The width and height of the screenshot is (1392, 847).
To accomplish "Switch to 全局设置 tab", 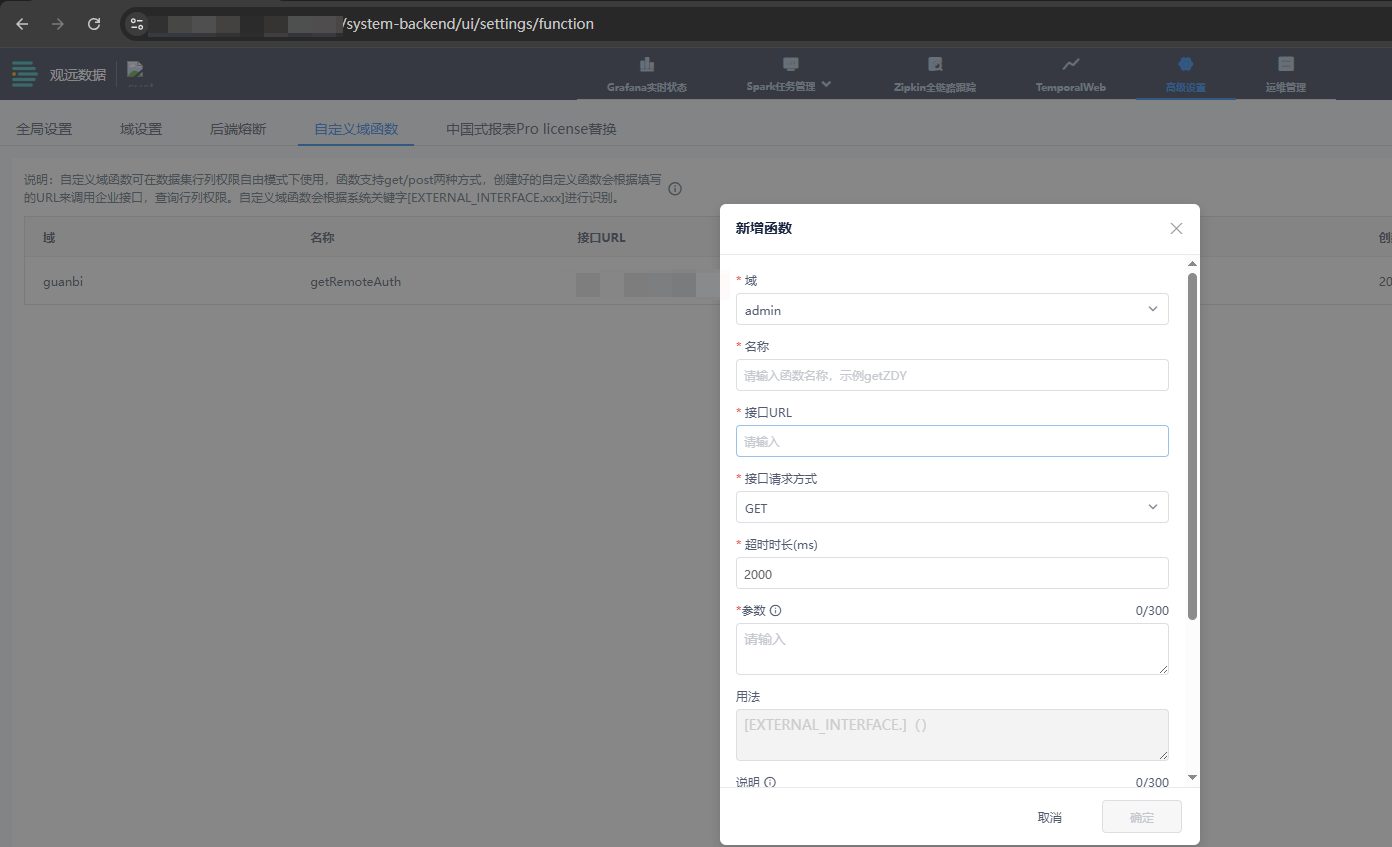I will (44, 129).
